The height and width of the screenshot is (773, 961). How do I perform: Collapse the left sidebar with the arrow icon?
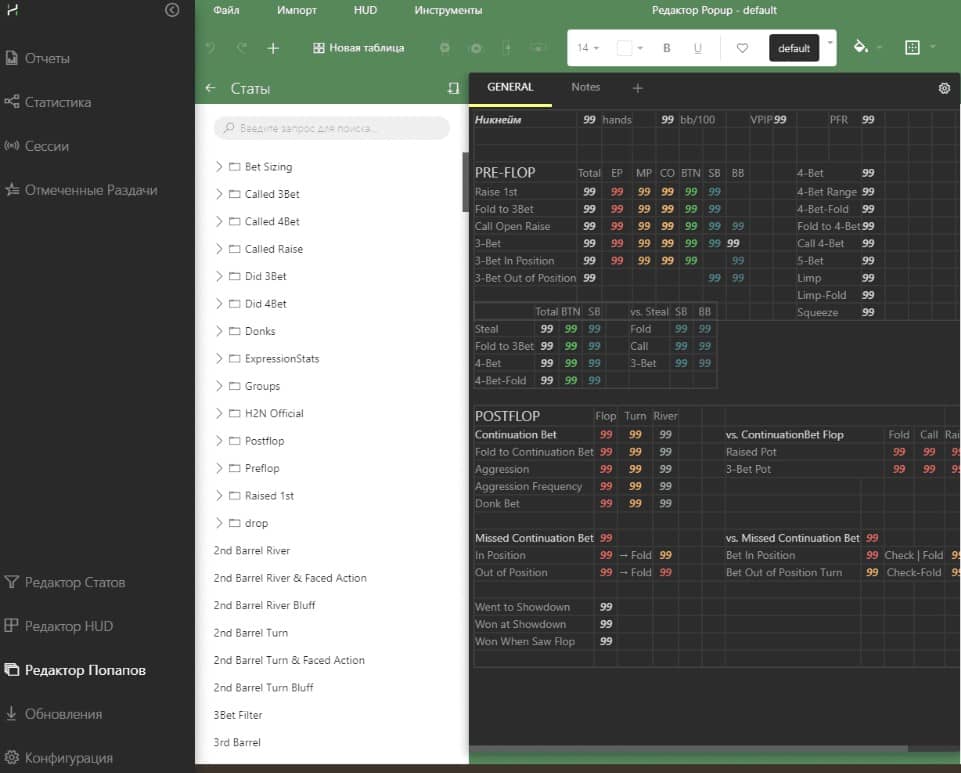click(x=172, y=10)
